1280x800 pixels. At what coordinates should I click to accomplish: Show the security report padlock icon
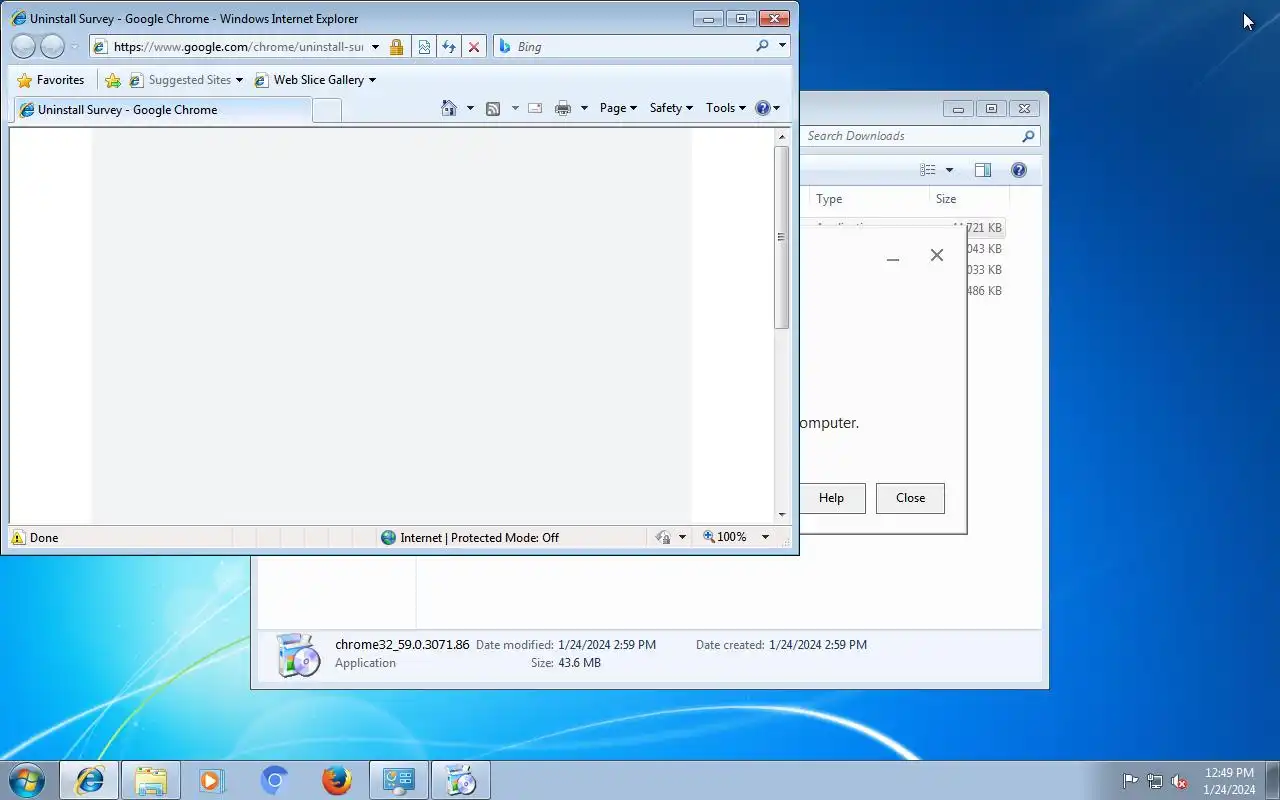coord(397,47)
